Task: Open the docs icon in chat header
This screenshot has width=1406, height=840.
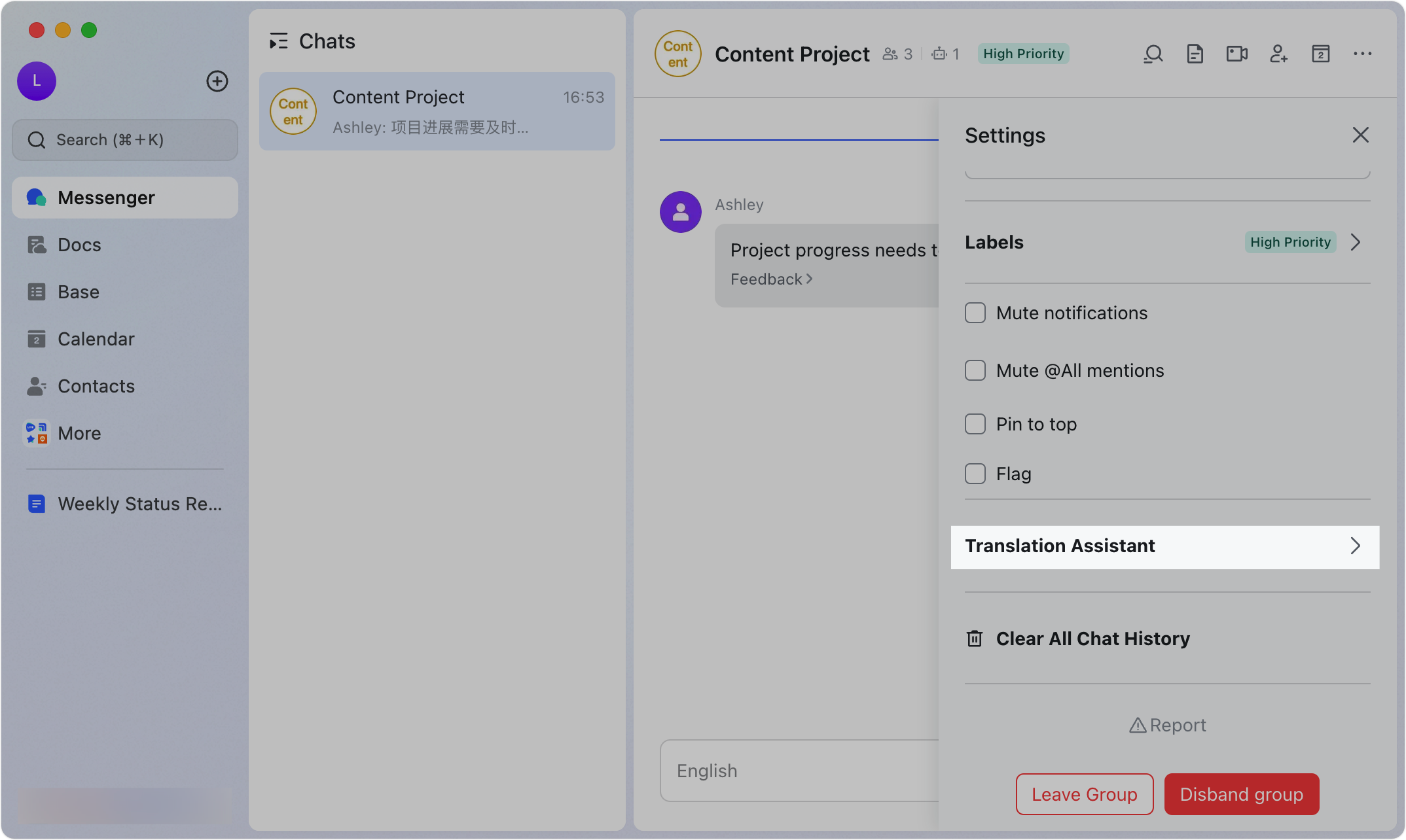Action: pos(1195,54)
